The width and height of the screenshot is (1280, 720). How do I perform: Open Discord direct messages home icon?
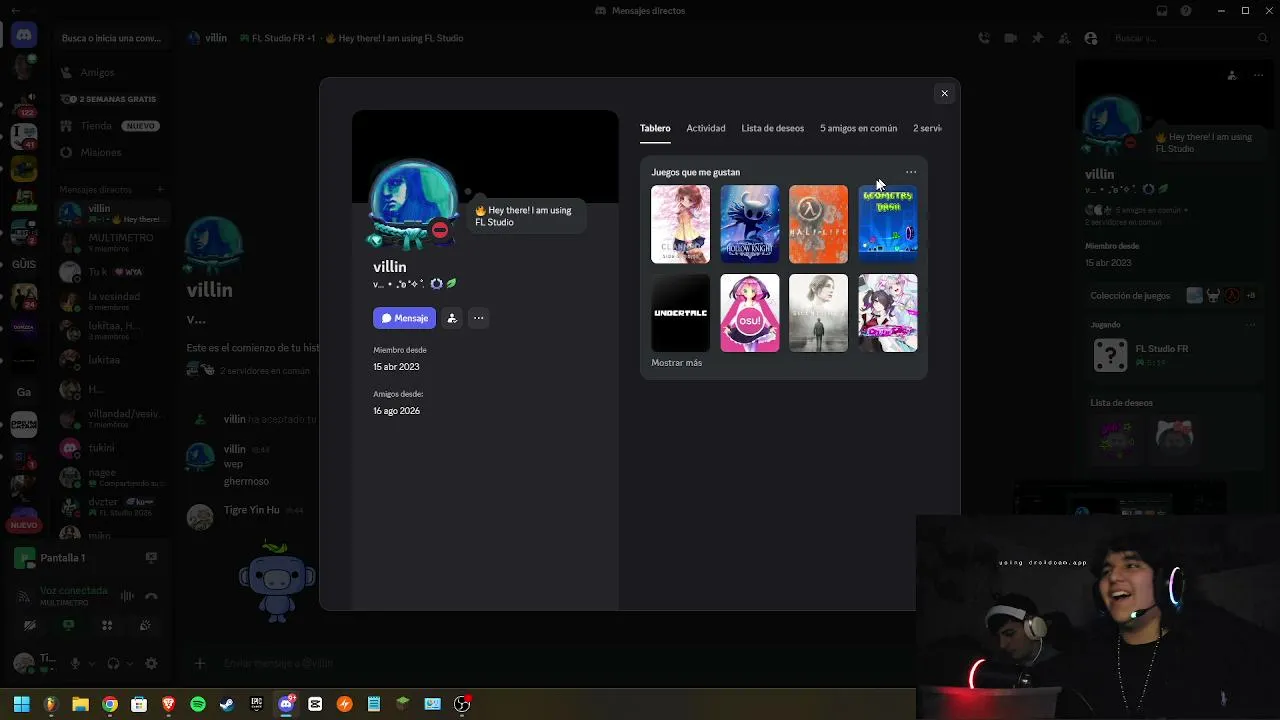point(24,37)
